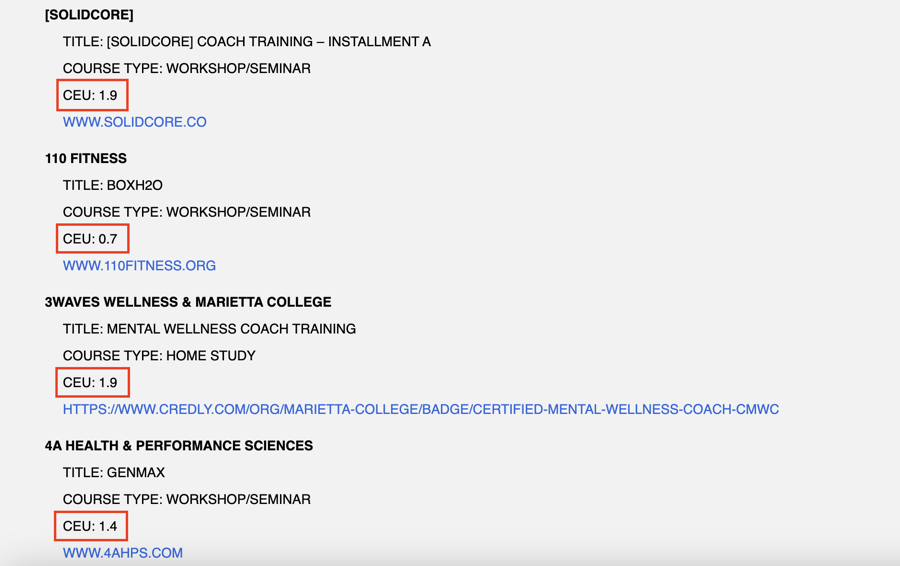Viewport: 900px width, 566px height.
Task: Click the Mental Wellness Coach Training title
Action: click(x=209, y=329)
